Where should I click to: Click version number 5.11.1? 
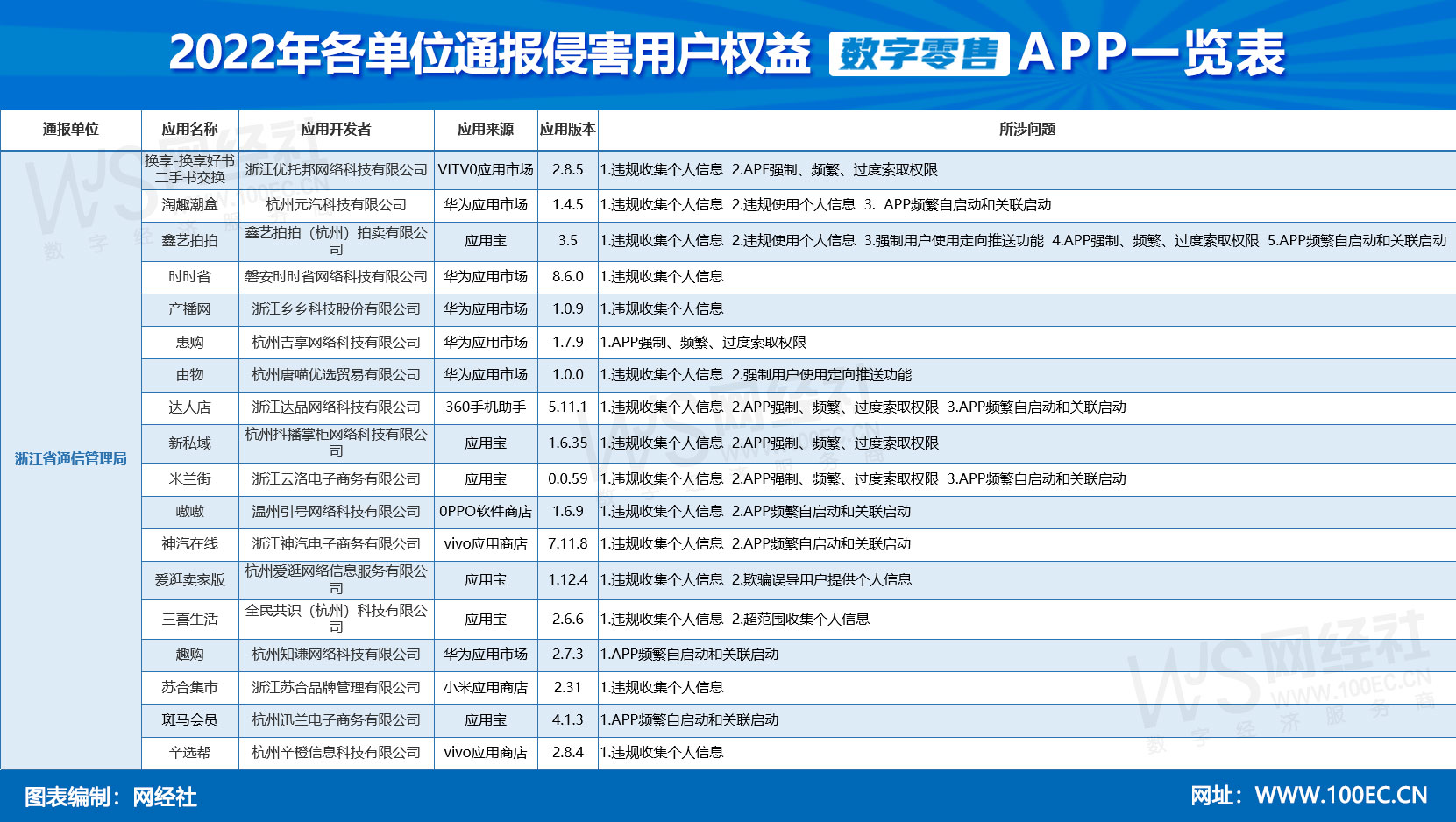[568, 407]
